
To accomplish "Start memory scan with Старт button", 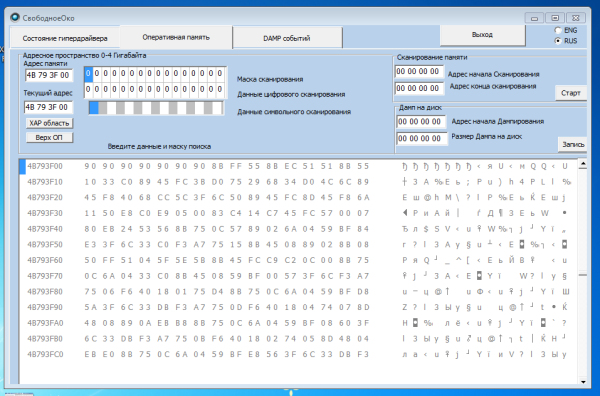I will 571,93.
